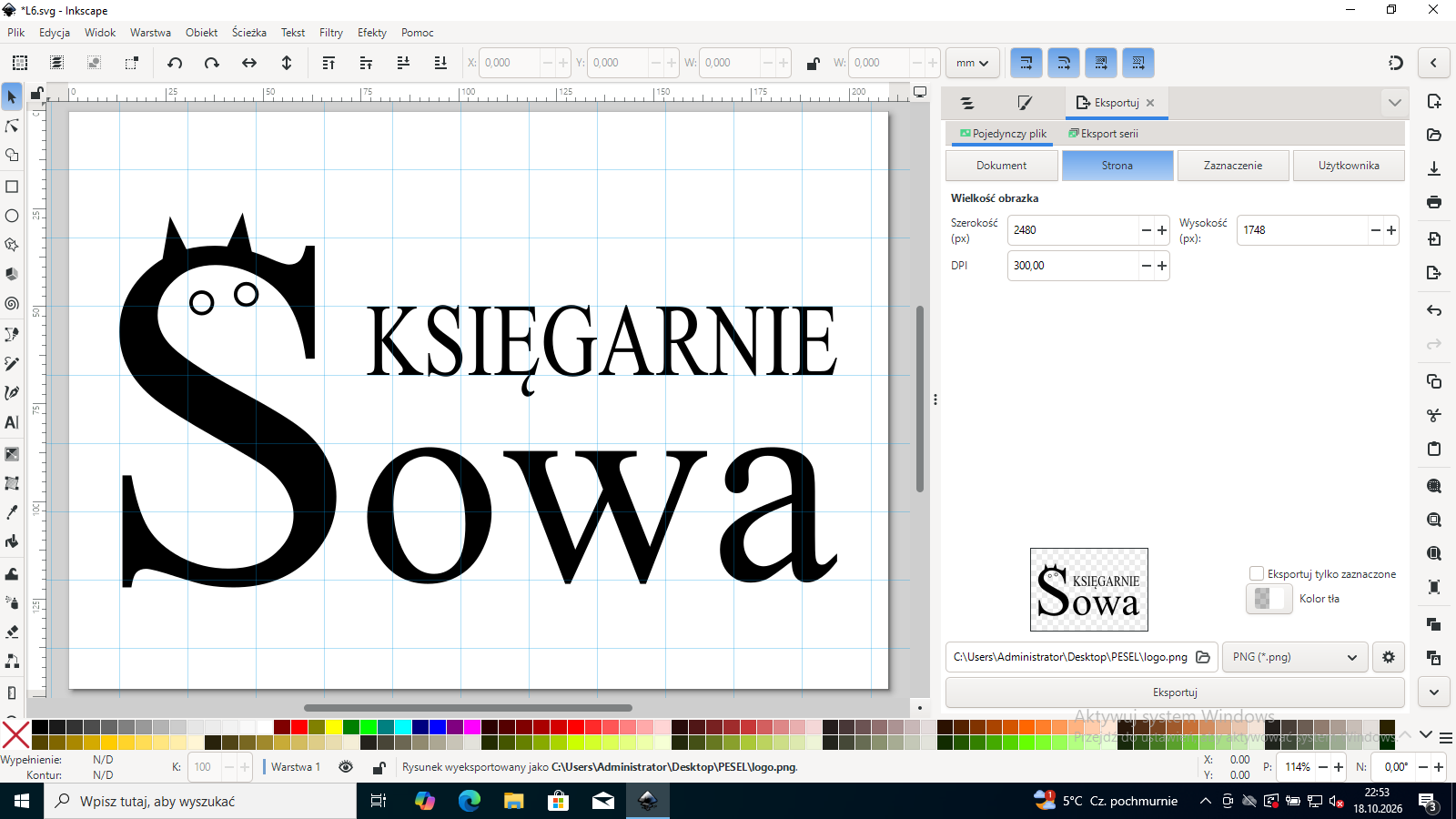The height and width of the screenshot is (819, 1456).
Task: Click the raise selection to top icon
Action: [329, 63]
